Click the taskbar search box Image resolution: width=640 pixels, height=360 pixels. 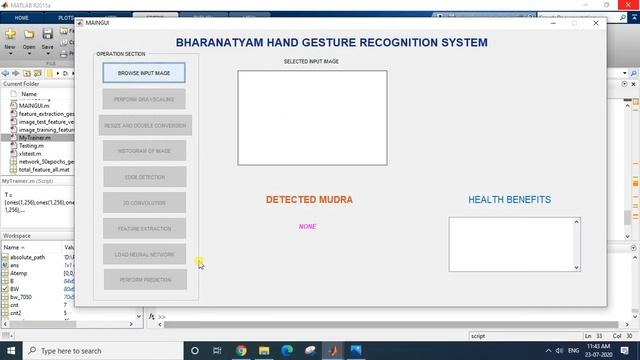[x=103, y=351]
